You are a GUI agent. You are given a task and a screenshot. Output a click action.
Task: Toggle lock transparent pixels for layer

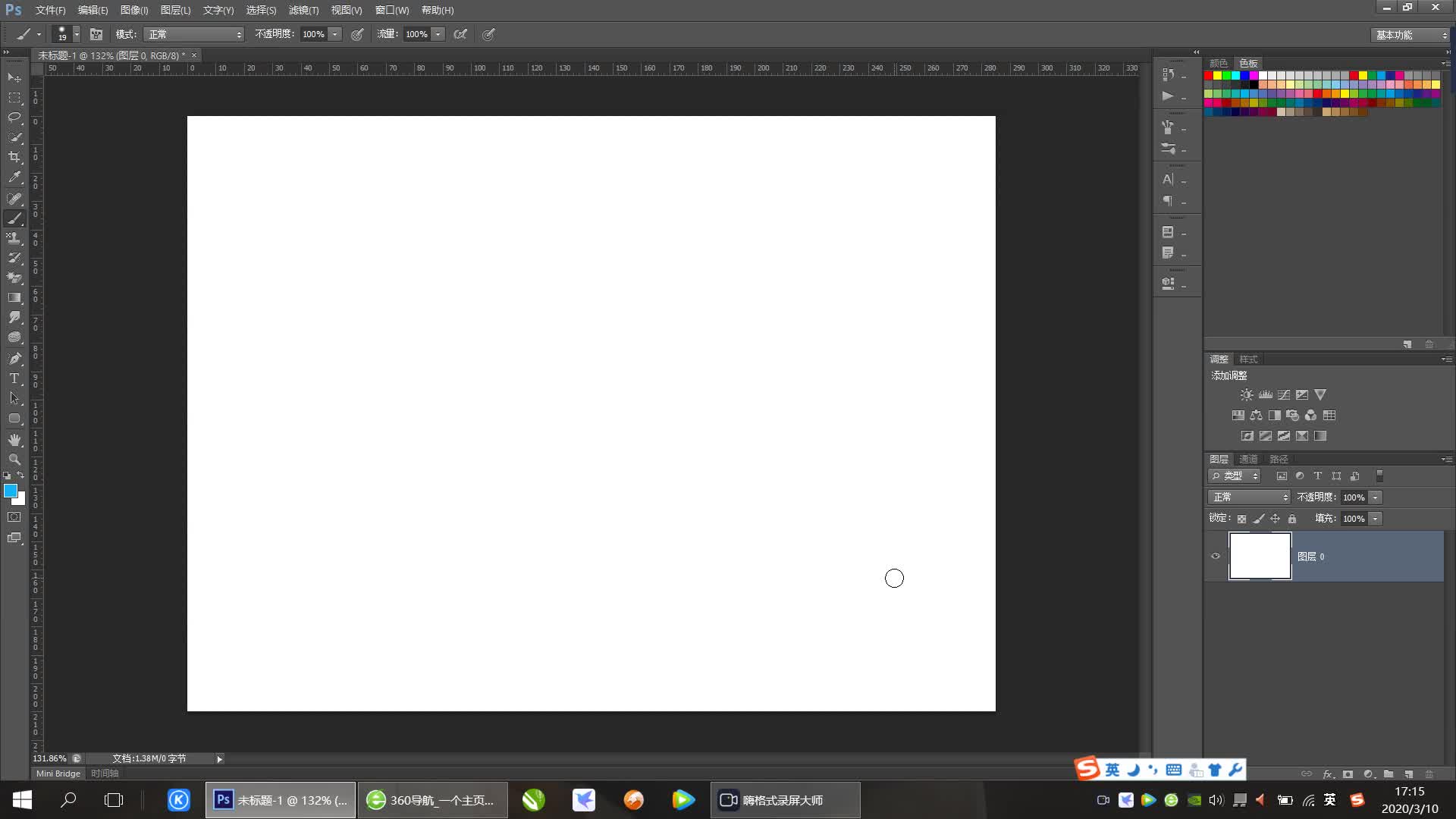[x=1241, y=519]
